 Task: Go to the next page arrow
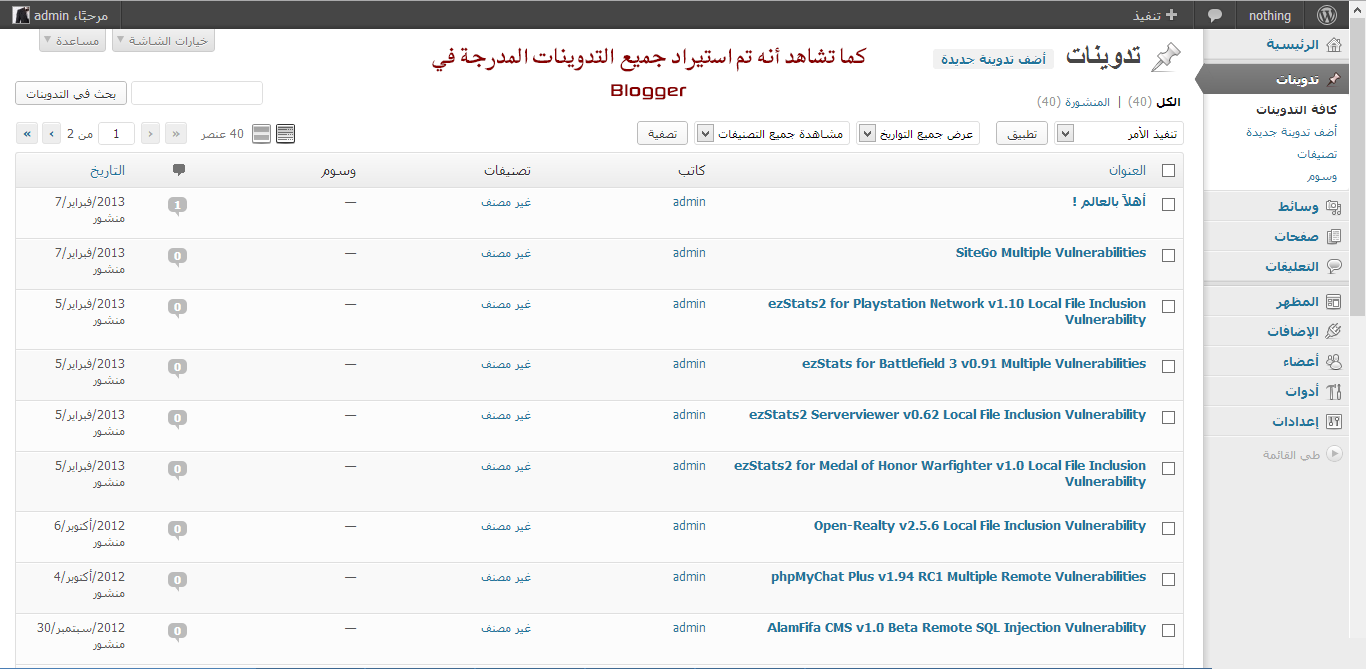point(51,134)
